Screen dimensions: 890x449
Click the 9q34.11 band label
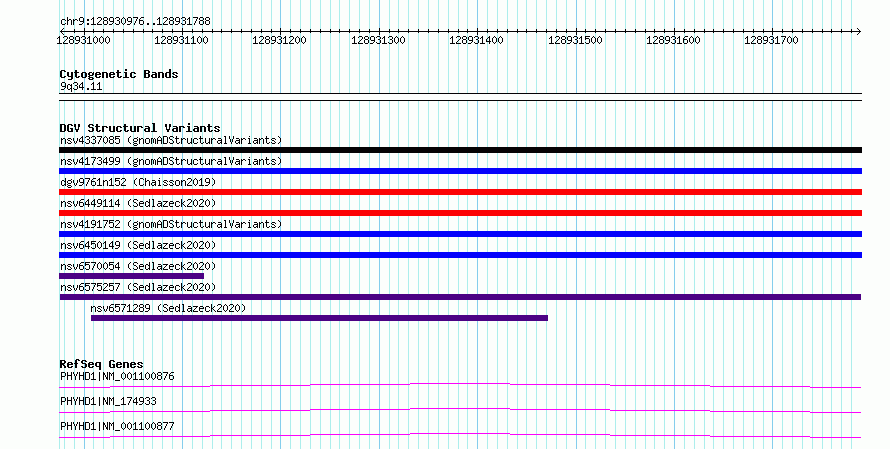click(81, 87)
